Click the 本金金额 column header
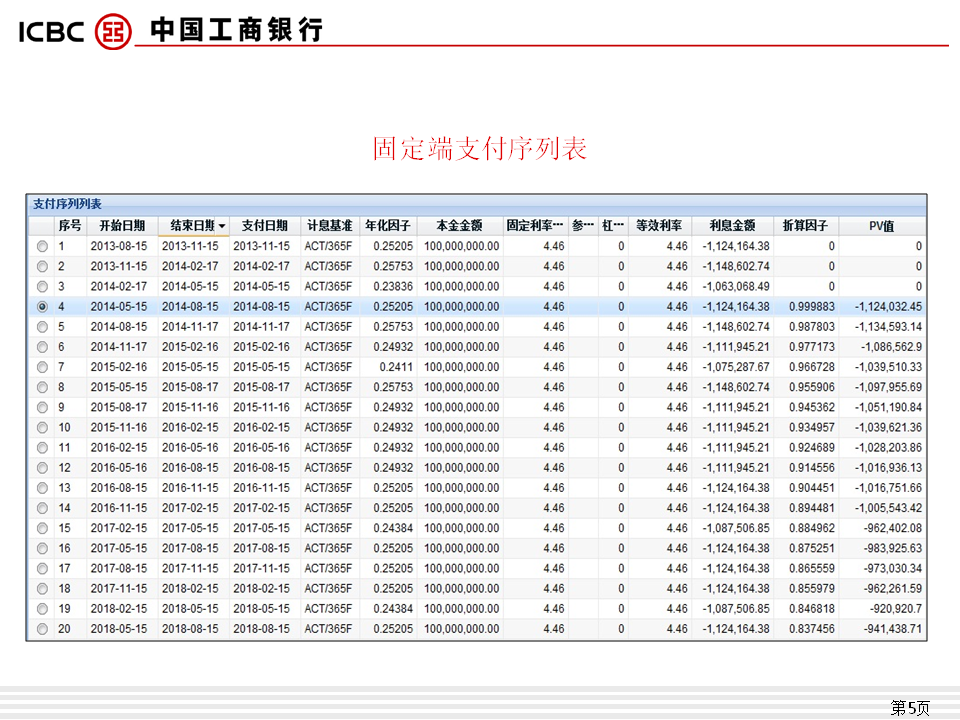The width and height of the screenshot is (960, 720). point(460,226)
